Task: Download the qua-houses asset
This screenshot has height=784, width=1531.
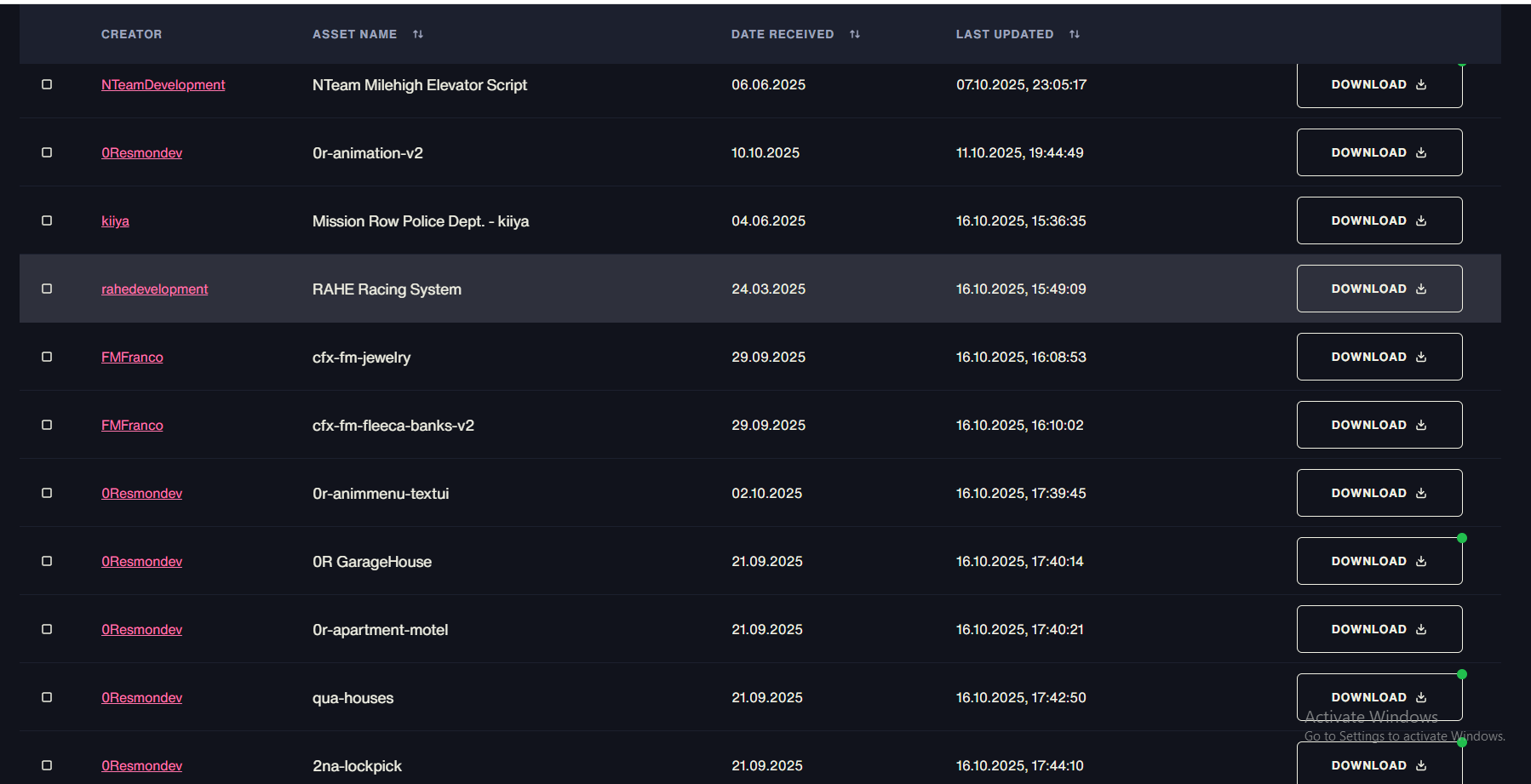Action: click(1379, 697)
